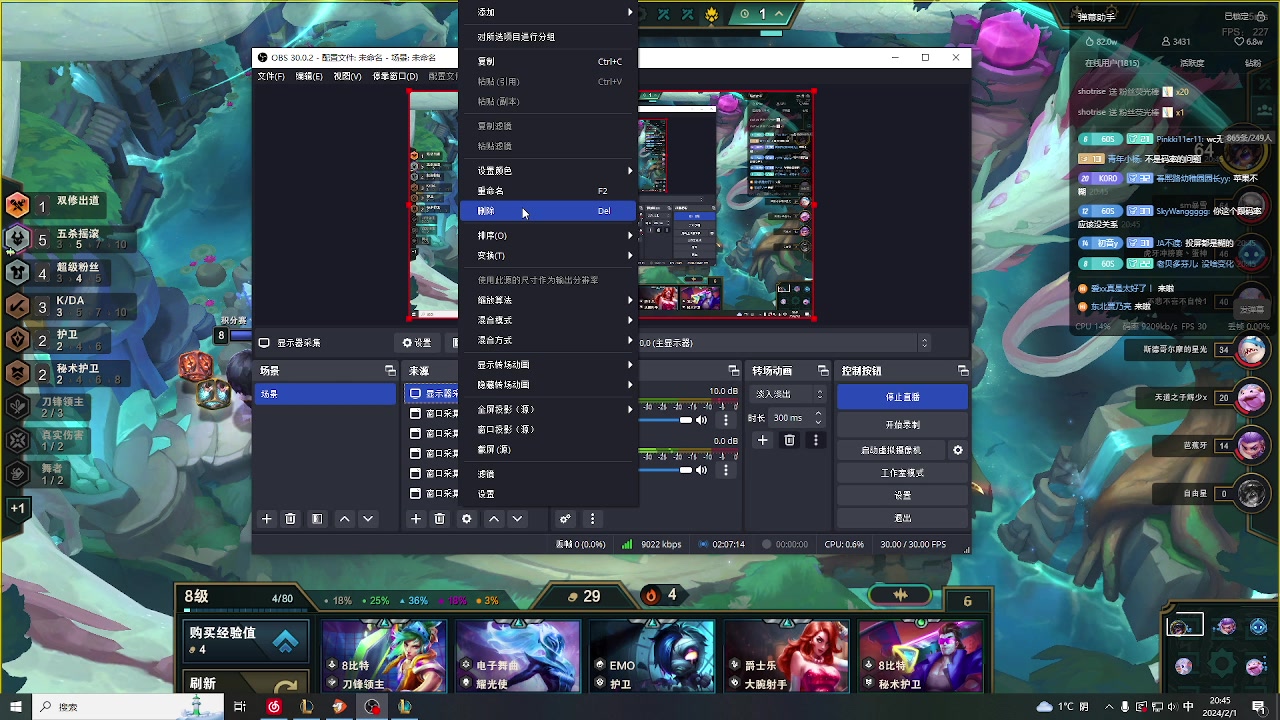Viewport: 1280px width, 720px height.
Task: Open the 停靠窗口(D) menu in OBS
Action: [395, 76]
